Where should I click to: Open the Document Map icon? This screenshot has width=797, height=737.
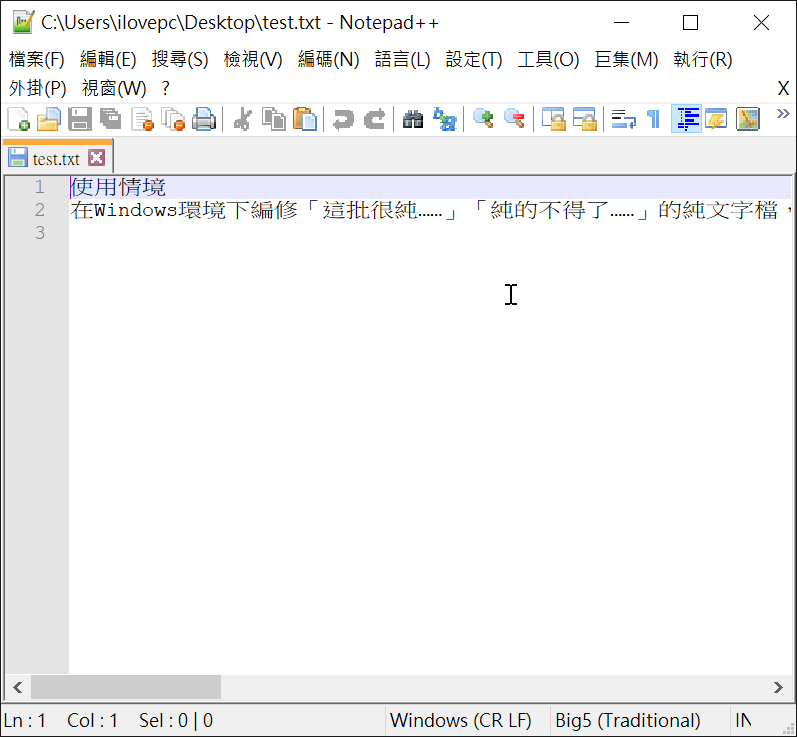click(748, 119)
